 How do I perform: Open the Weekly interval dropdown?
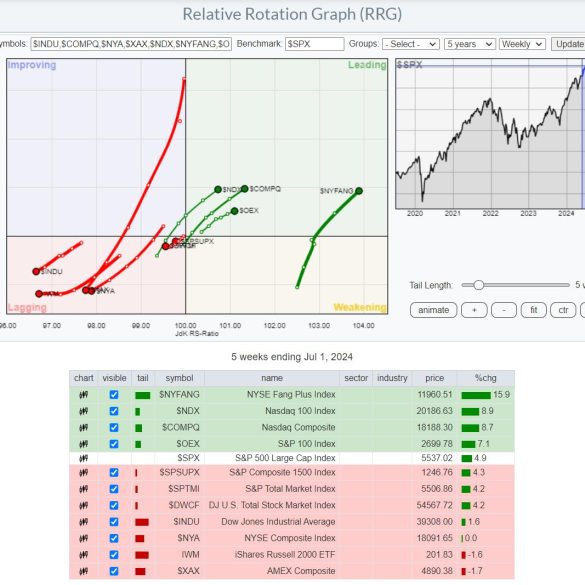522,44
